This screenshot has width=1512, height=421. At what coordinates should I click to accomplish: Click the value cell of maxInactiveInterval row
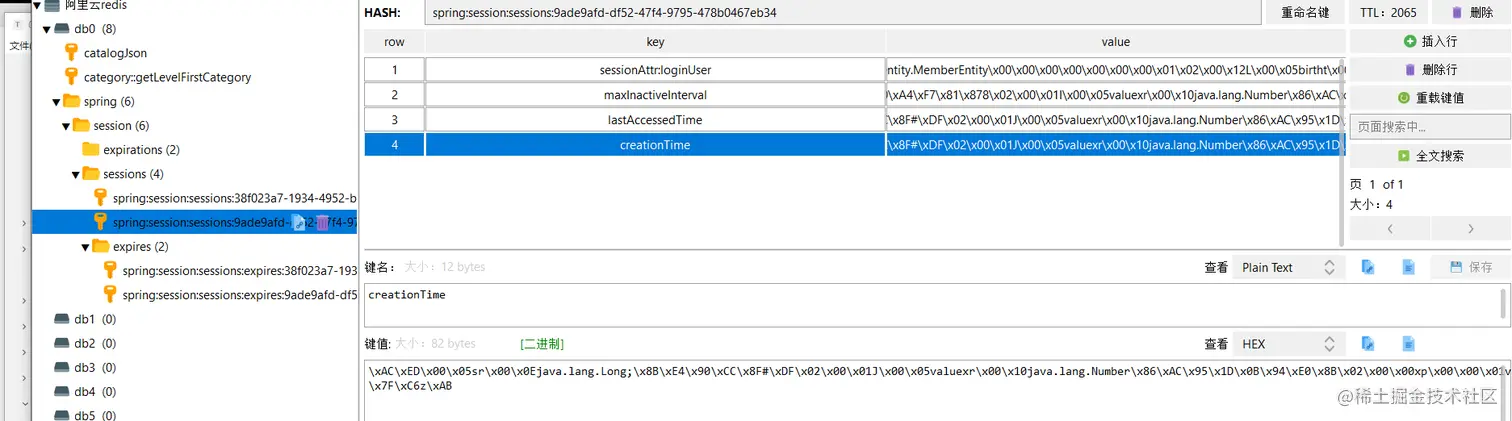click(x=1115, y=95)
